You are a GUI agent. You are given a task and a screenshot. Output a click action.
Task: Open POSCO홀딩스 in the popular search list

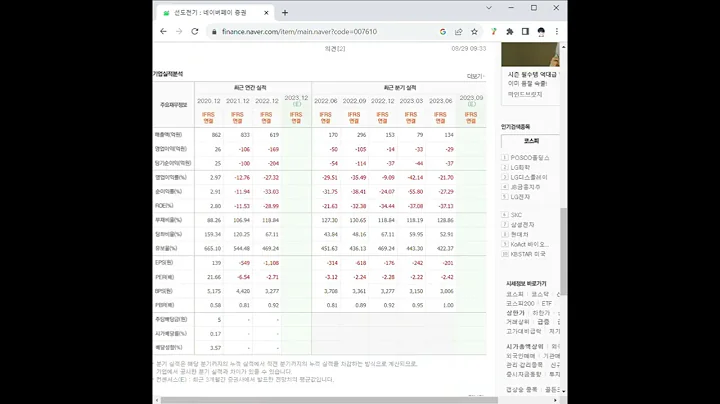(530, 157)
